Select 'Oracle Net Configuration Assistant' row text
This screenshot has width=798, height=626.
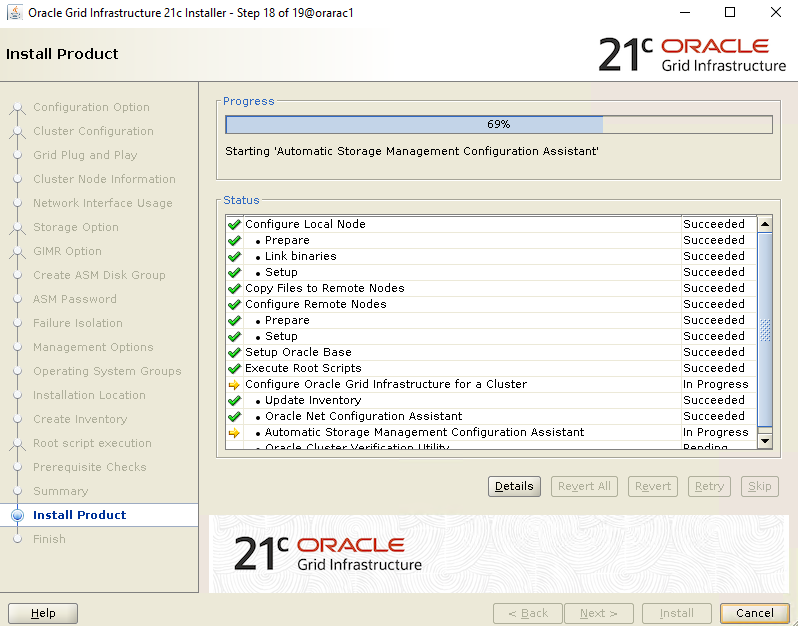tap(363, 416)
